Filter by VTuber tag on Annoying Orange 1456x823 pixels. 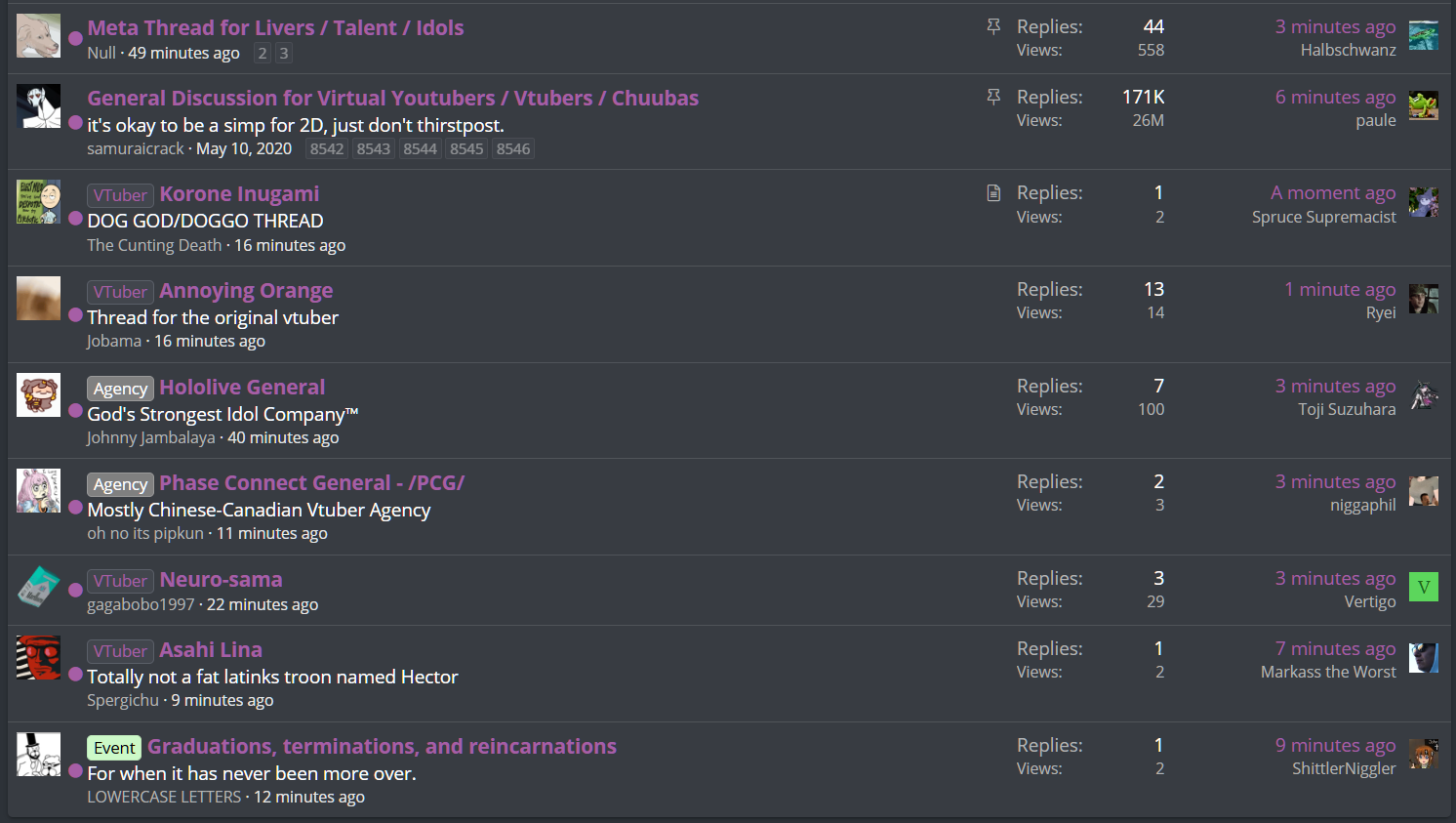pos(120,292)
